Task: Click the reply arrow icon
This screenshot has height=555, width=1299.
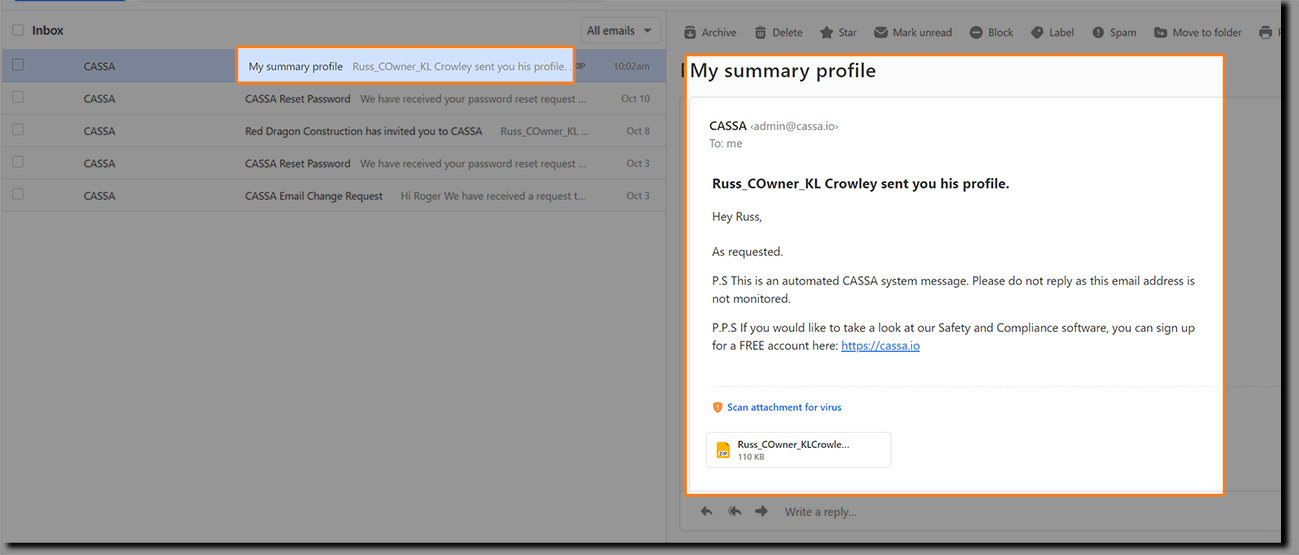Action: (x=707, y=511)
